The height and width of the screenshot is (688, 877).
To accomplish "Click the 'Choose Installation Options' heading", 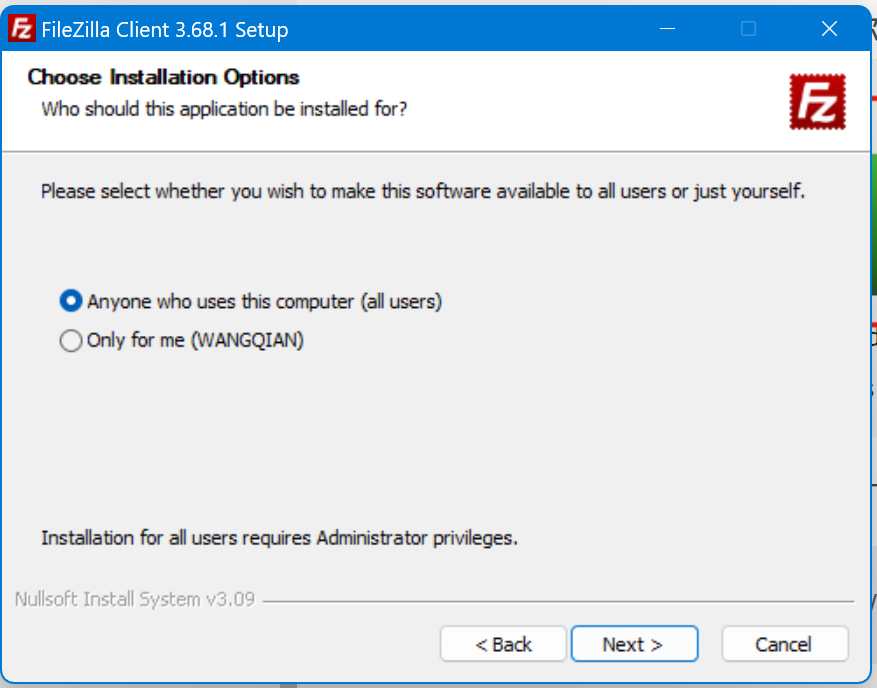I will [163, 77].
